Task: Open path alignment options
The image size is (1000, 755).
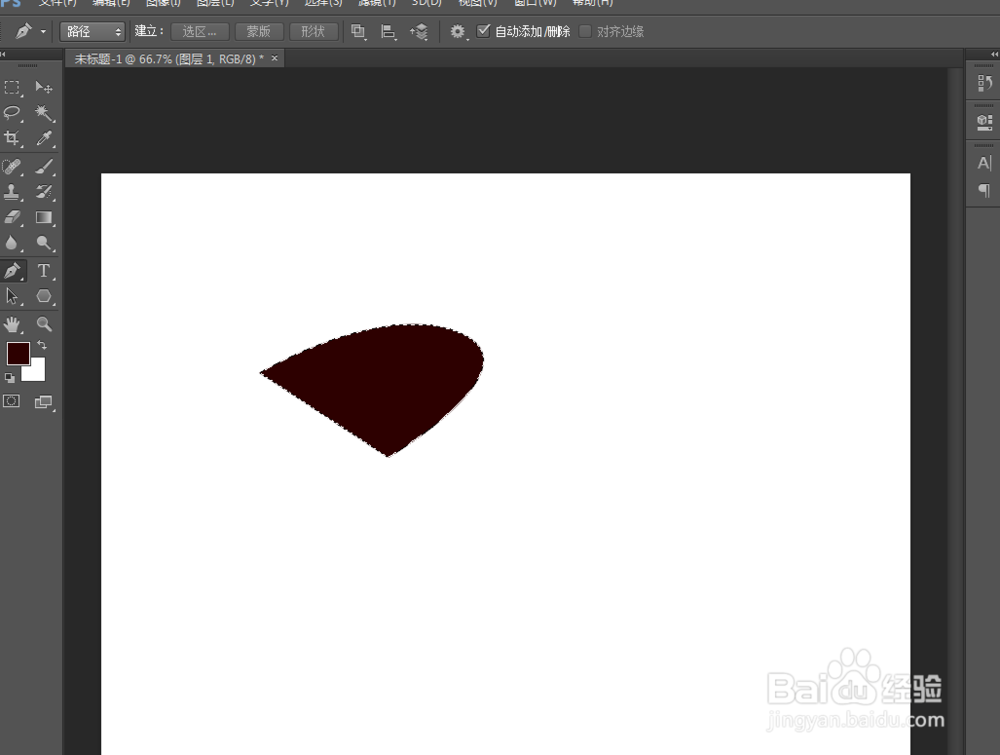Action: [x=388, y=31]
